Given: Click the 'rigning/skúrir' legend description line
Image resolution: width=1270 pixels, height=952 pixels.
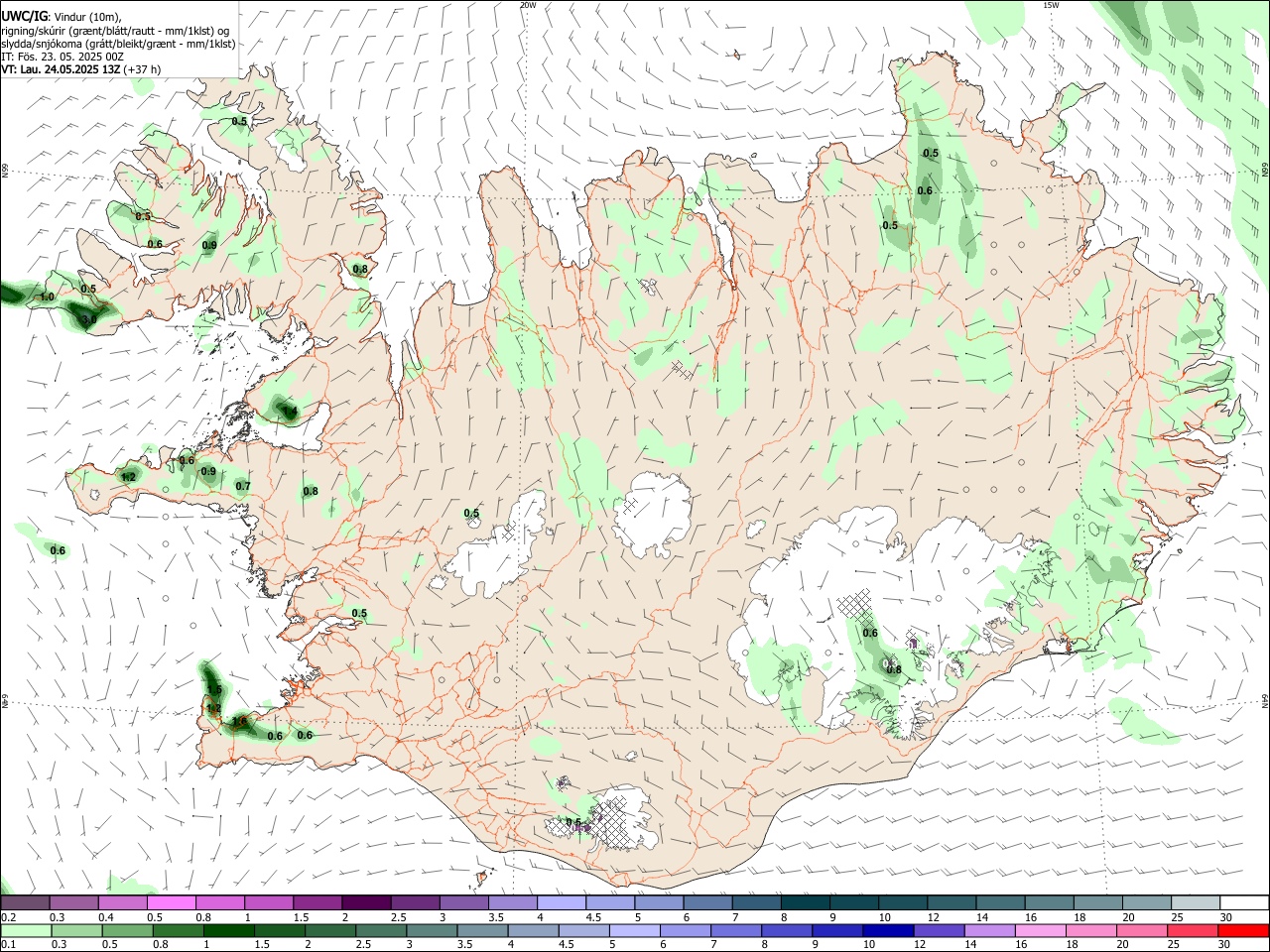Looking at the screenshot, I should [x=116, y=31].
